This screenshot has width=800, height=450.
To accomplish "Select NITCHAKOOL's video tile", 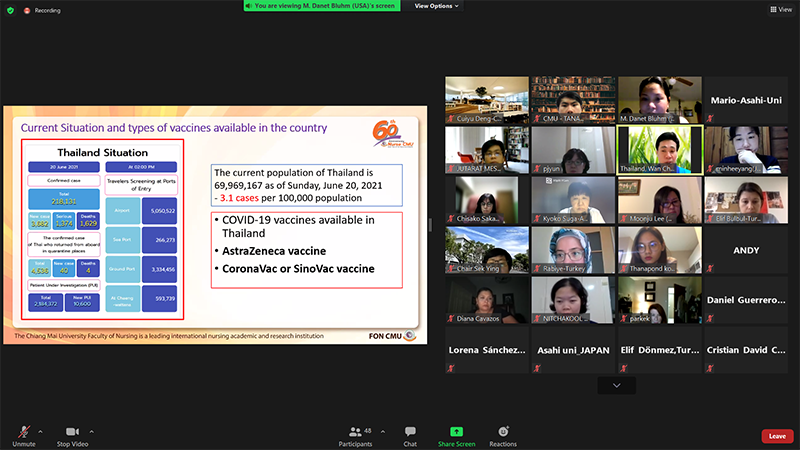I will pos(573,300).
